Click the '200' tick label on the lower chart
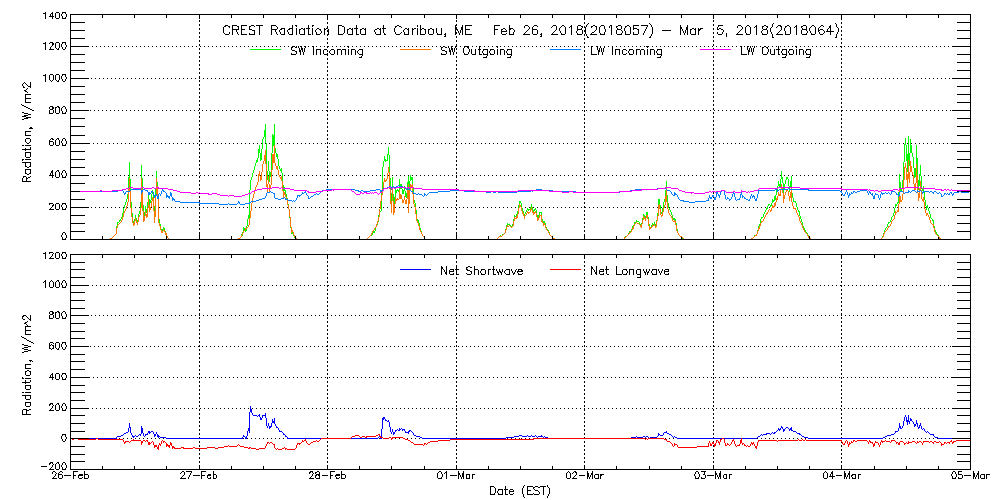 point(56,408)
